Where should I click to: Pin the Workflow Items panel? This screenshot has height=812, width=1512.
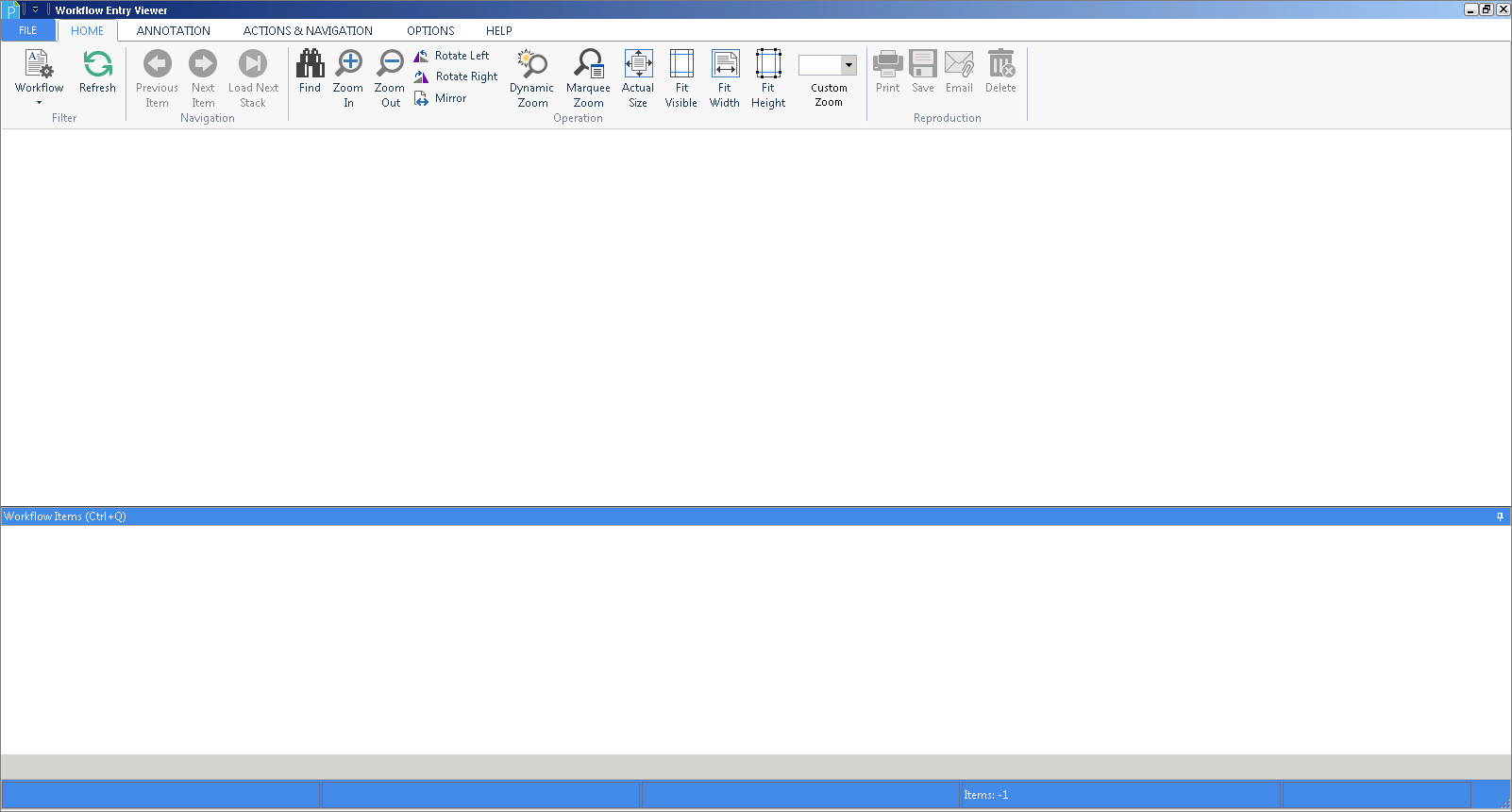click(x=1500, y=516)
